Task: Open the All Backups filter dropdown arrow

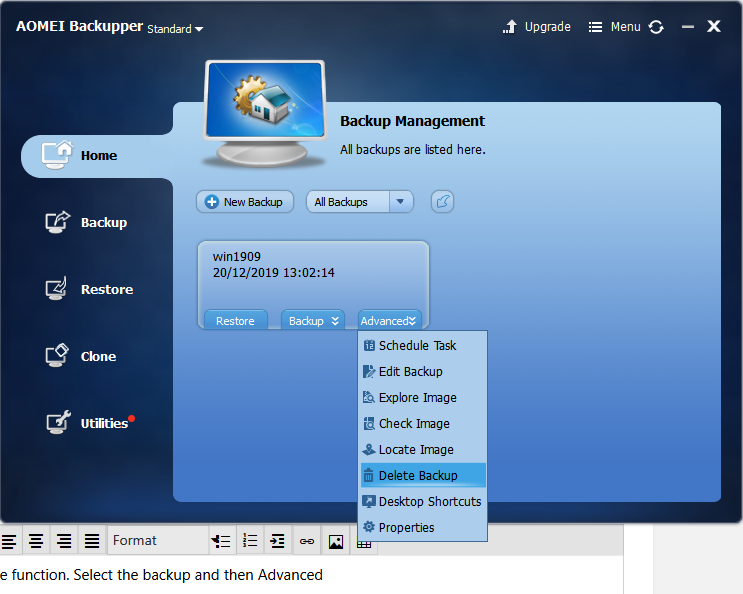Action: [x=400, y=202]
